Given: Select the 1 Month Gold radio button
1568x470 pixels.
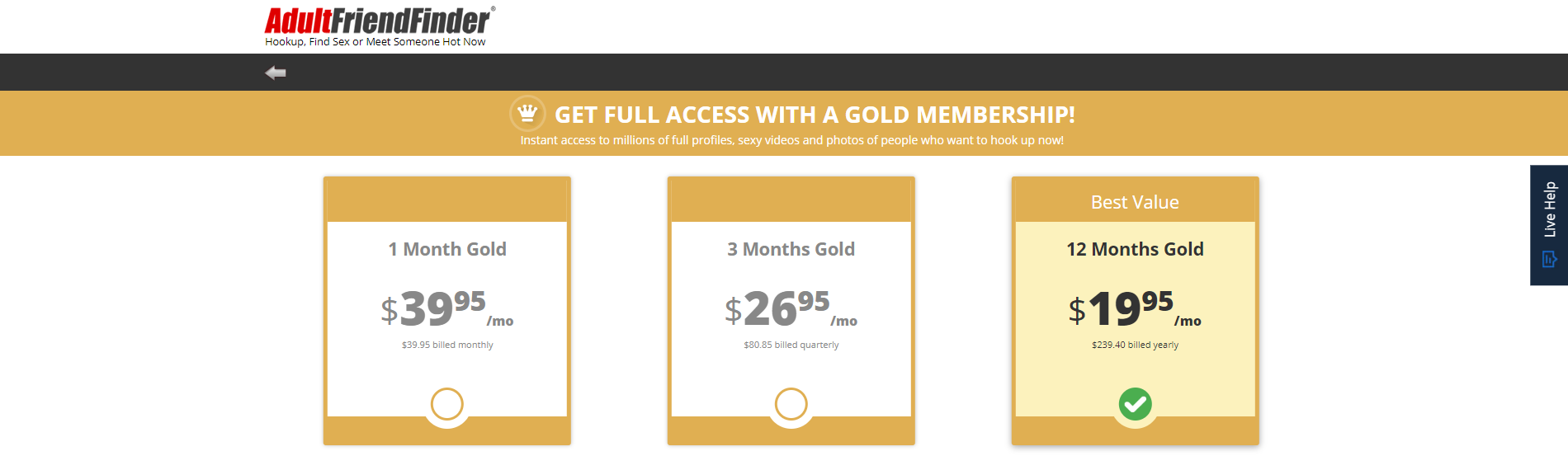Looking at the screenshot, I should pos(447,404).
